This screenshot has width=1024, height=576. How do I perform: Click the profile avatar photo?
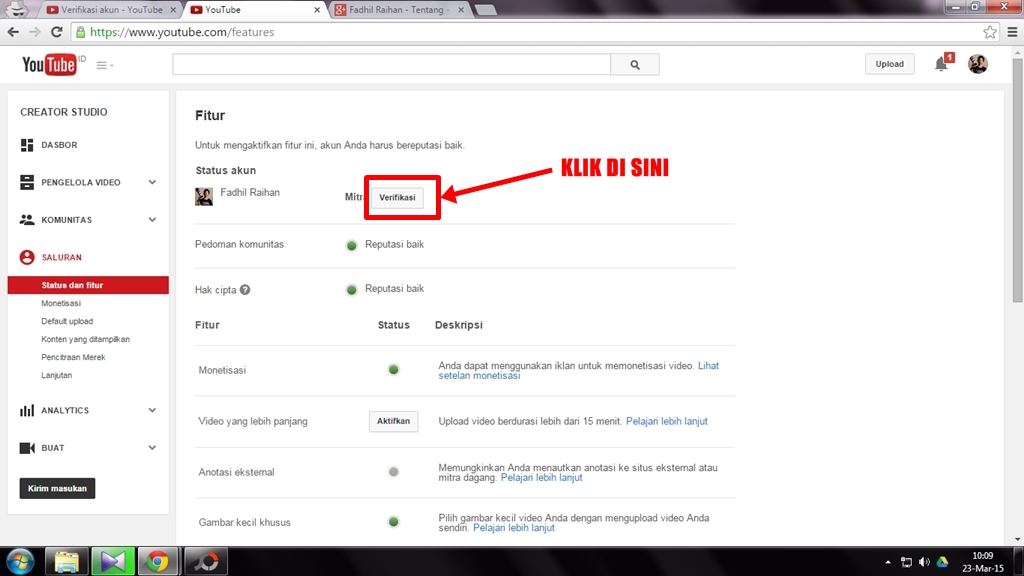click(977, 64)
